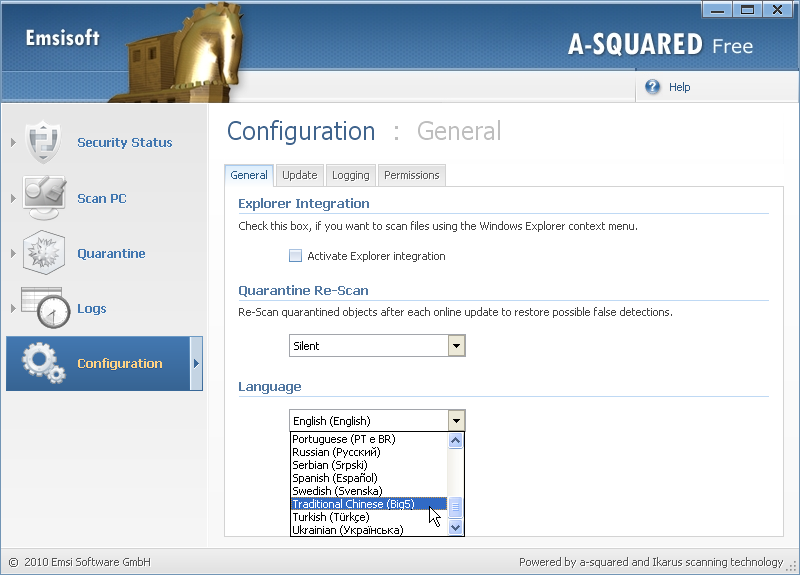Select Portuguese (PT e BR) language

click(x=369, y=439)
